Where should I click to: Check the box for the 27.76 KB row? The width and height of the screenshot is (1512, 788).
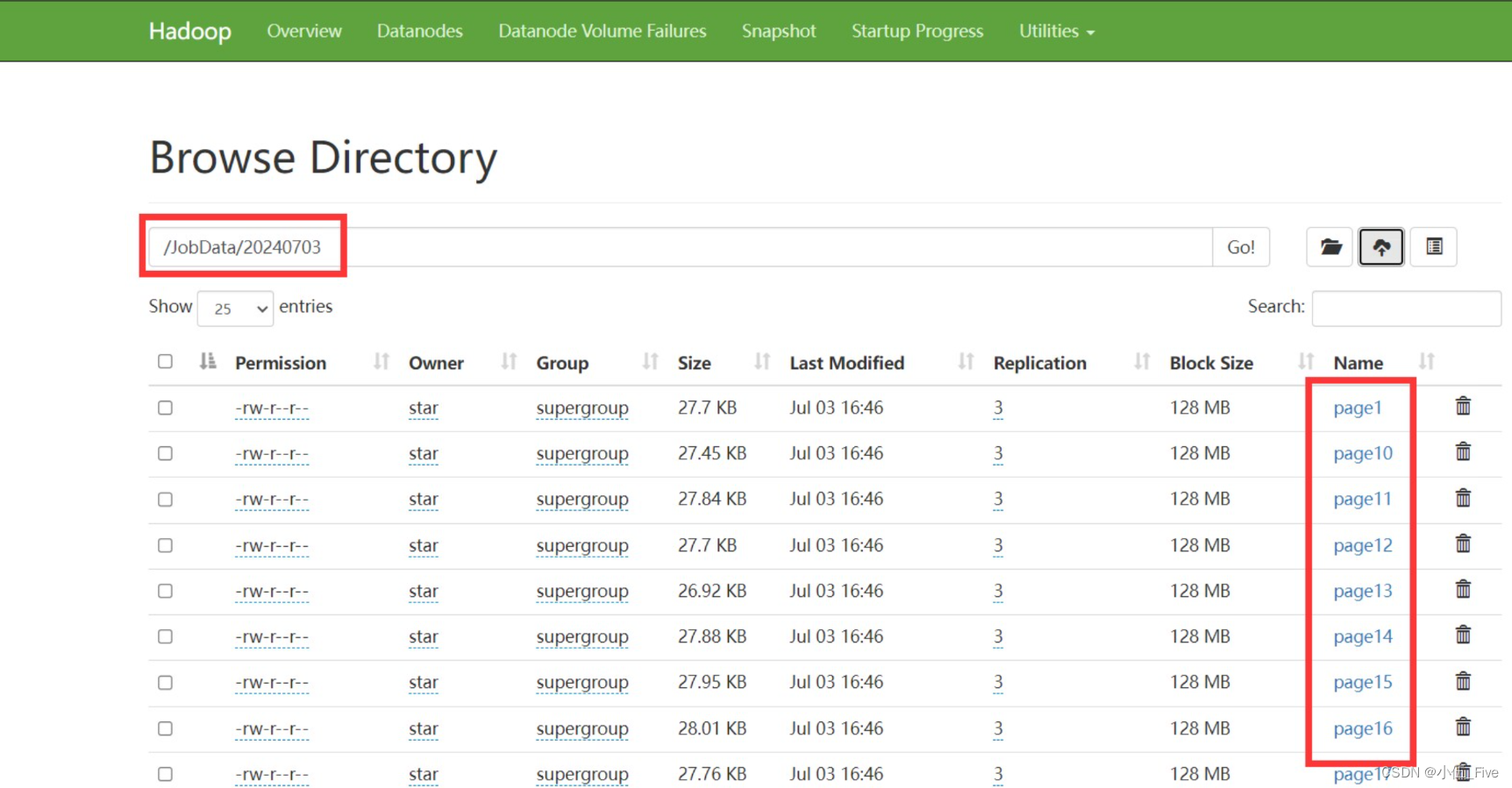165,774
